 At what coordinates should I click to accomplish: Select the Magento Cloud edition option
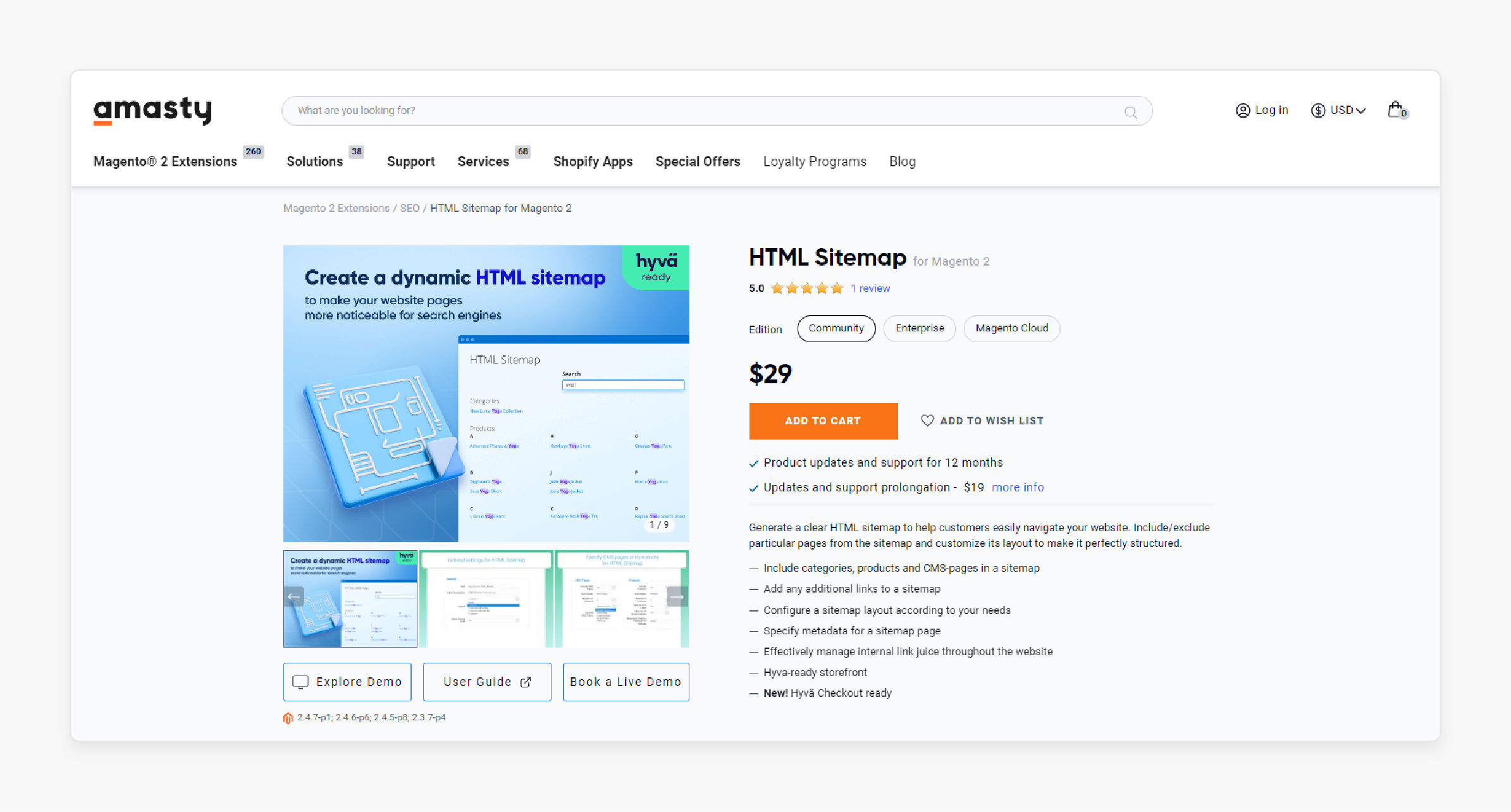coord(1012,328)
